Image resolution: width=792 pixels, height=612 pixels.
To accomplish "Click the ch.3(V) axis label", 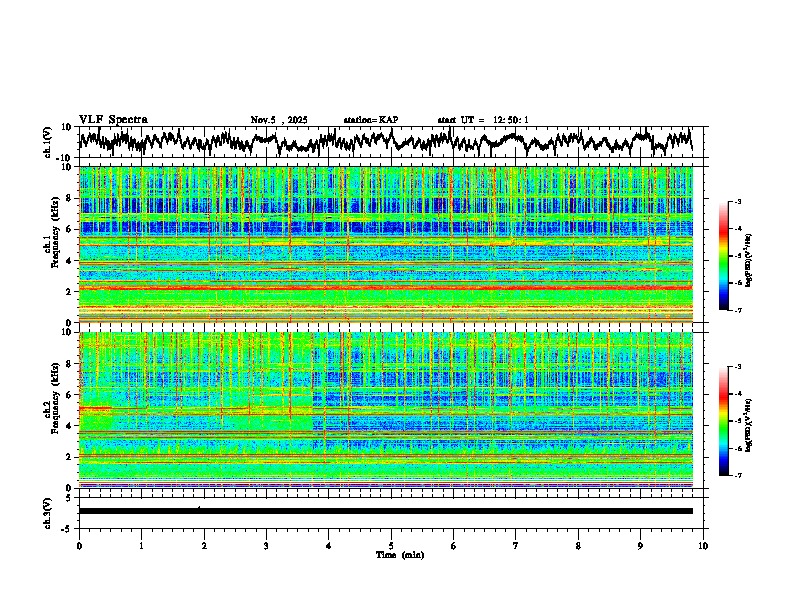I will (48, 513).
